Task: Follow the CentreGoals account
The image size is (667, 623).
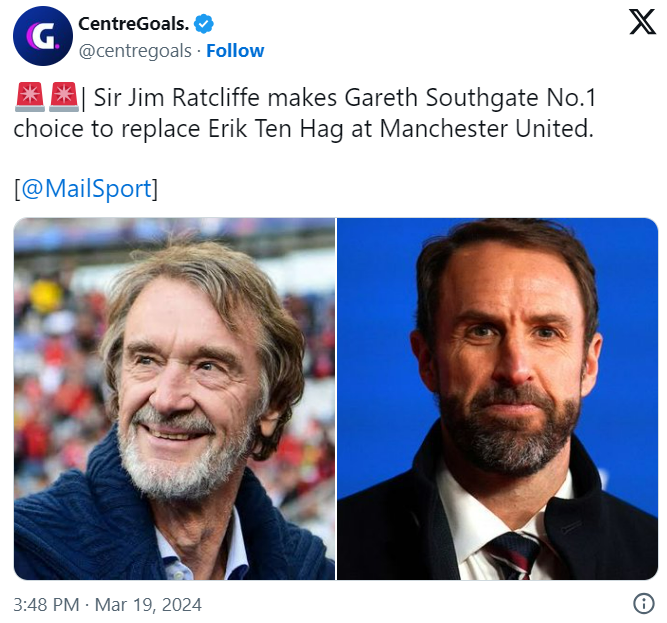Action: (x=235, y=50)
